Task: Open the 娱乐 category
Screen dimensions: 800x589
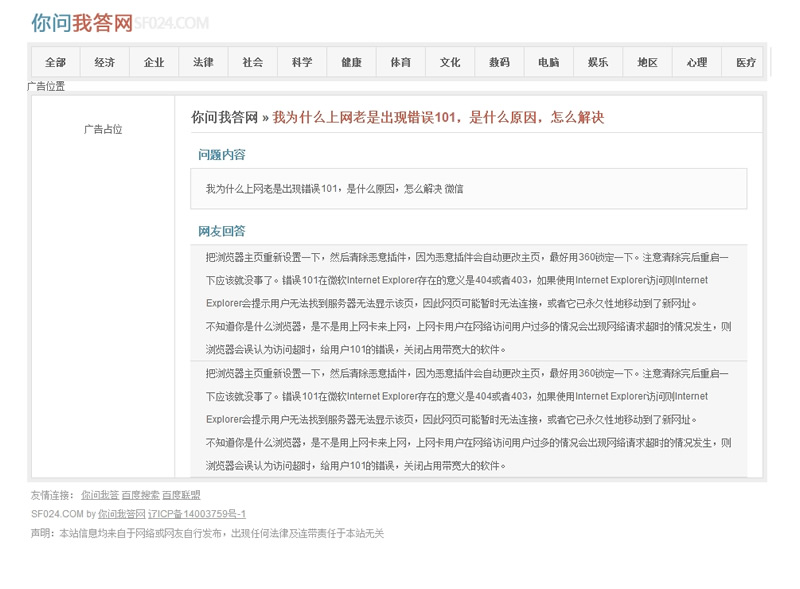Action: pos(598,62)
